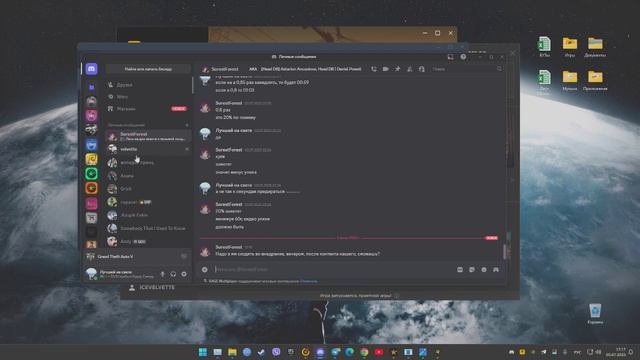Open the Discord inbox icon in title bar
The height and width of the screenshot is (360, 640).
[x=451, y=57]
